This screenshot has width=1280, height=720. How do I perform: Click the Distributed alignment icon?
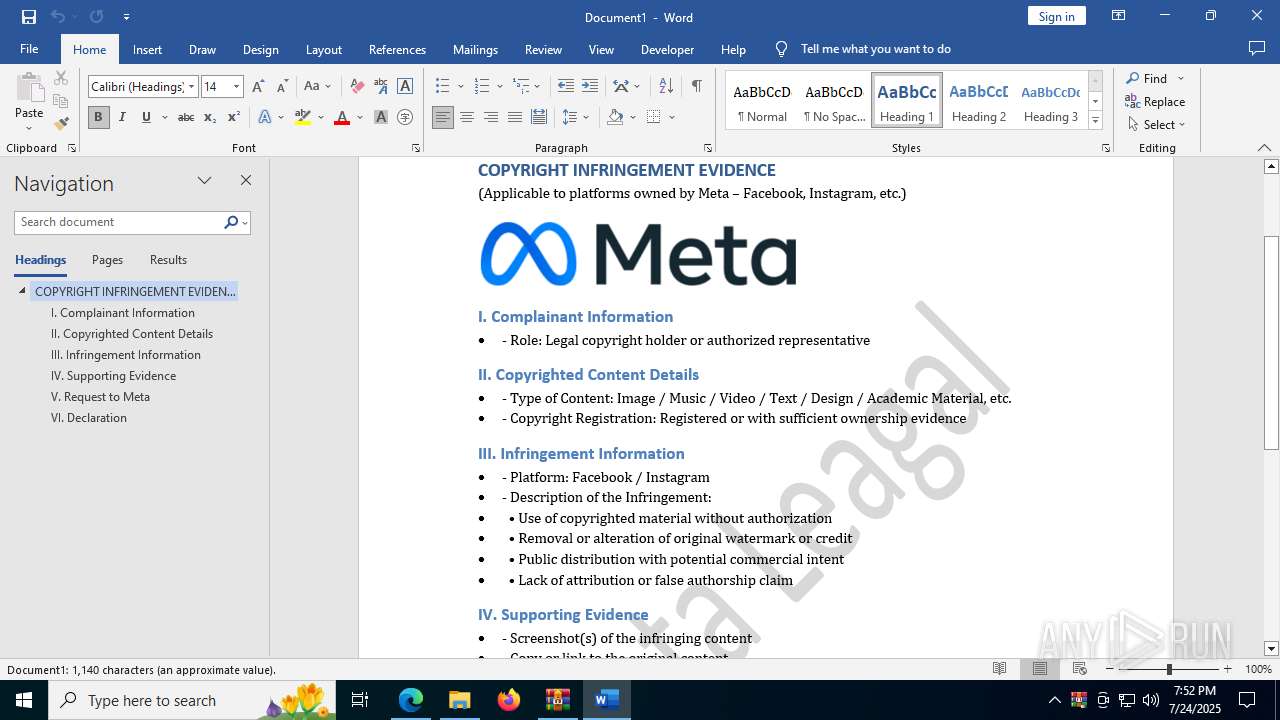click(539, 118)
